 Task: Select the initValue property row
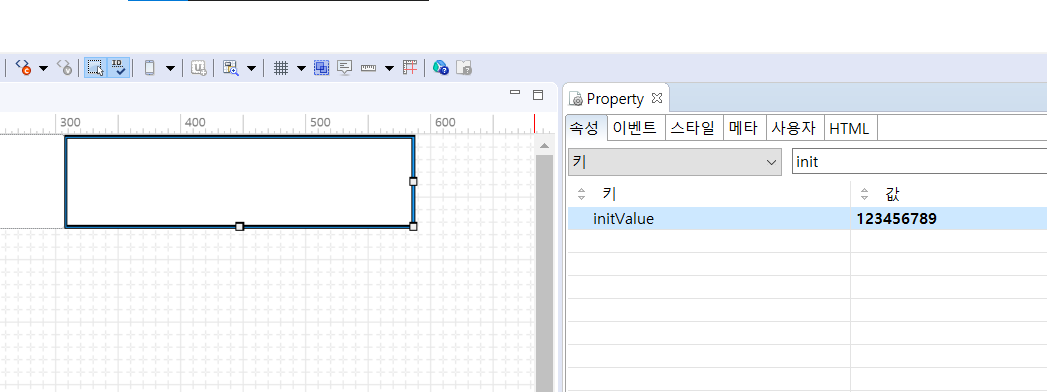pyautogui.click(x=807, y=218)
